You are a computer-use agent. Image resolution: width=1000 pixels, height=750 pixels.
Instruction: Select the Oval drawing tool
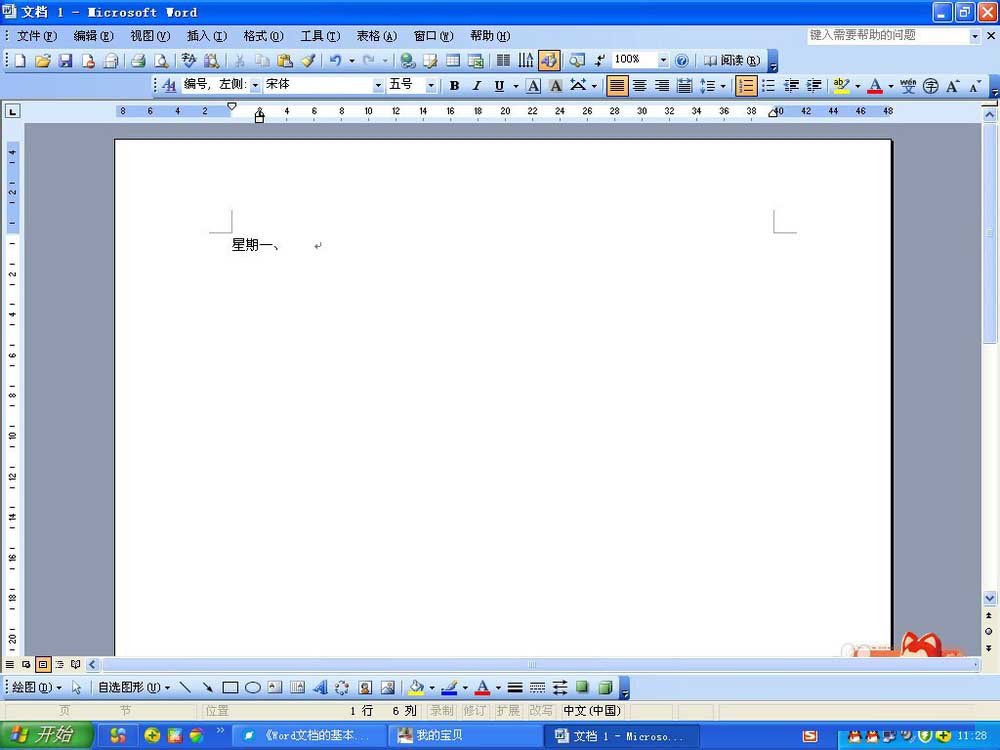(x=253, y=688)
